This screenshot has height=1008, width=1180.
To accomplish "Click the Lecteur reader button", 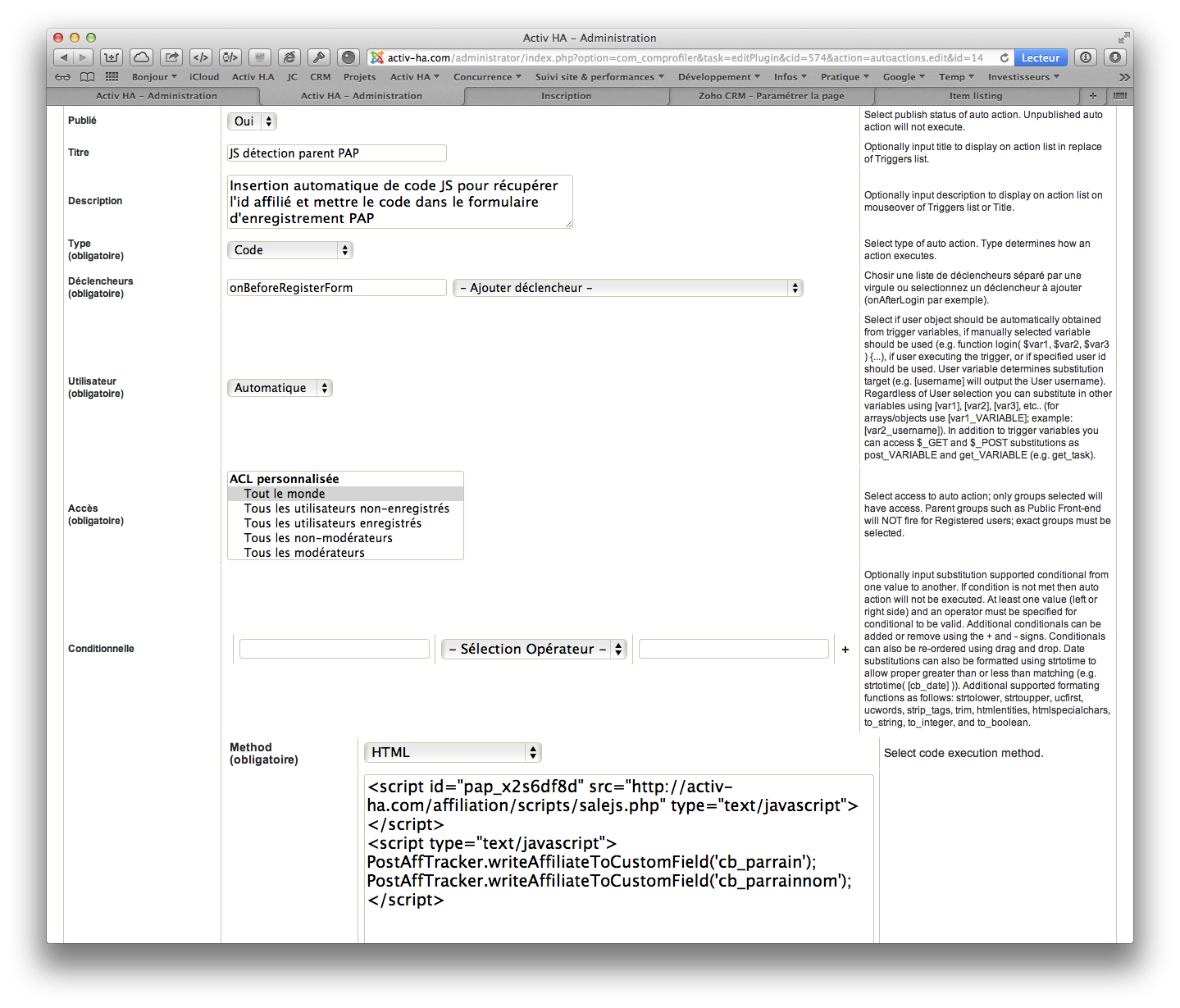I will [1041, 57].
